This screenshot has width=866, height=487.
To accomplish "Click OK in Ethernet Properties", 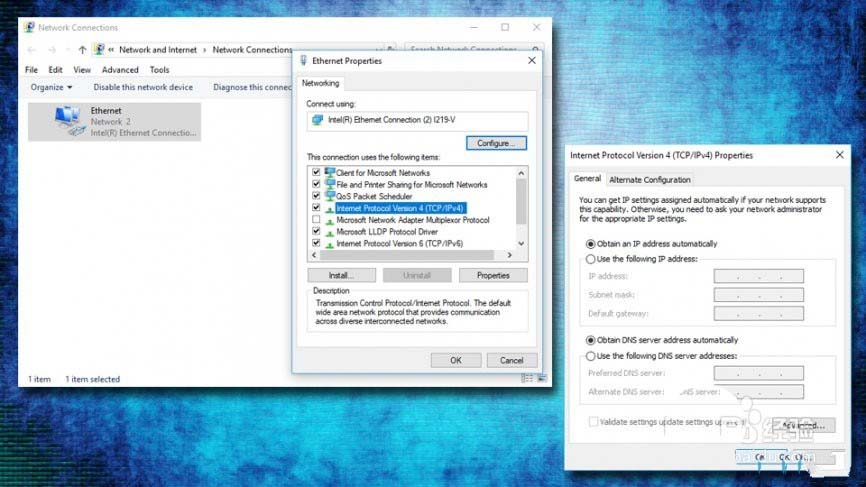I will click(456, 361).
